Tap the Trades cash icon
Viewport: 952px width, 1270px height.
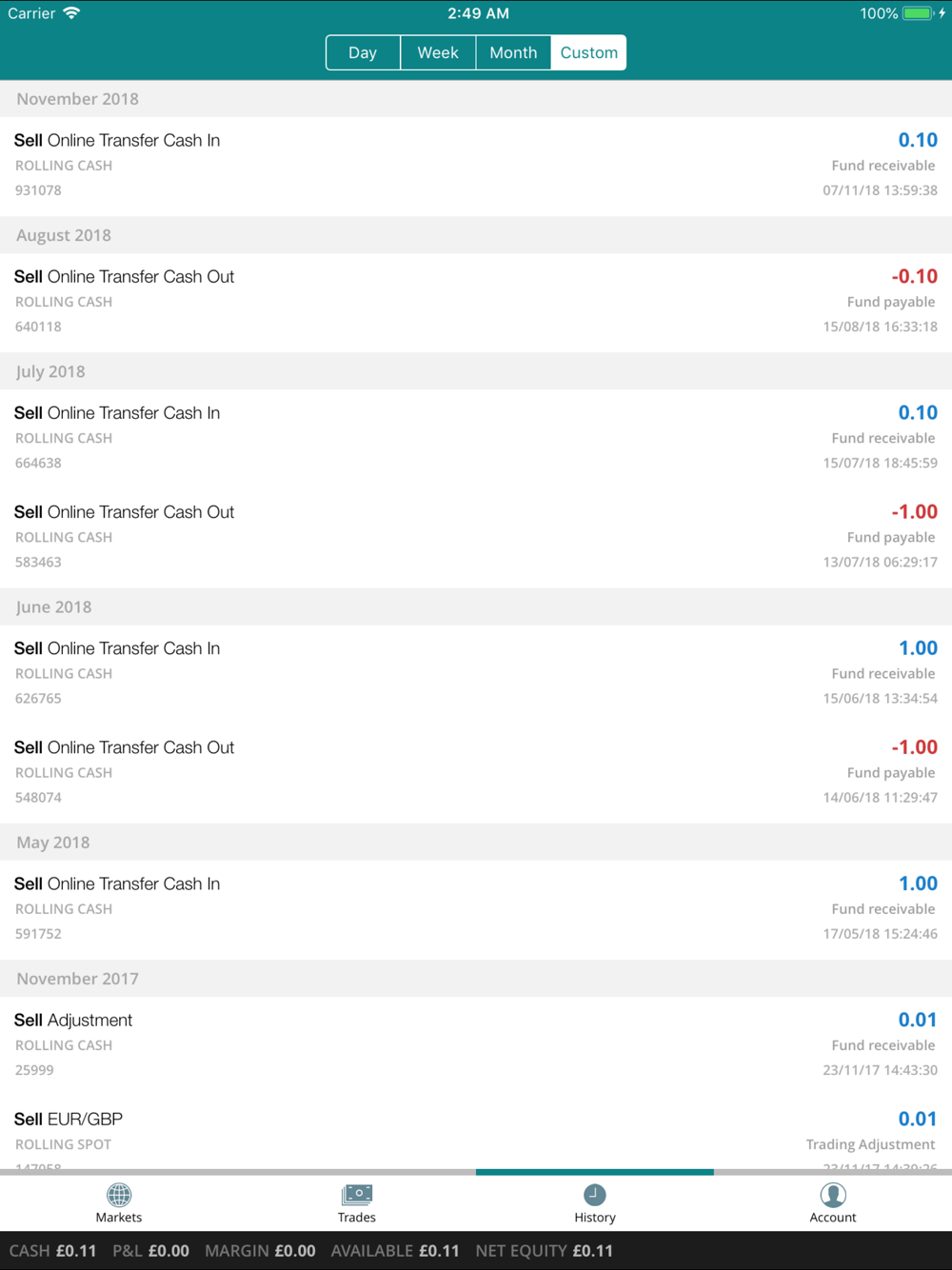click(357, 1196)
